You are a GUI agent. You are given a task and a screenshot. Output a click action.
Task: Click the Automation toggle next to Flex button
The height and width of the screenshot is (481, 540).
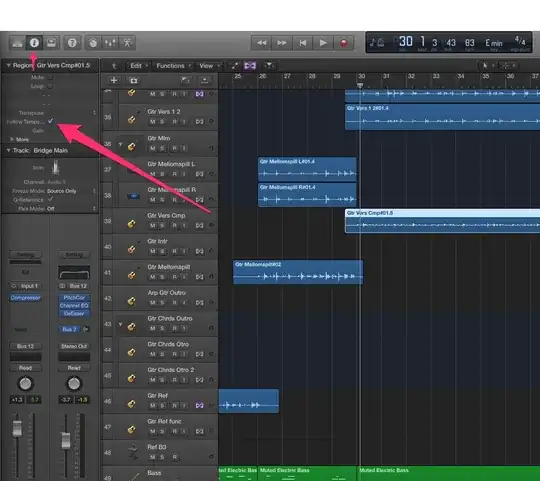click(x=235, y=65)
